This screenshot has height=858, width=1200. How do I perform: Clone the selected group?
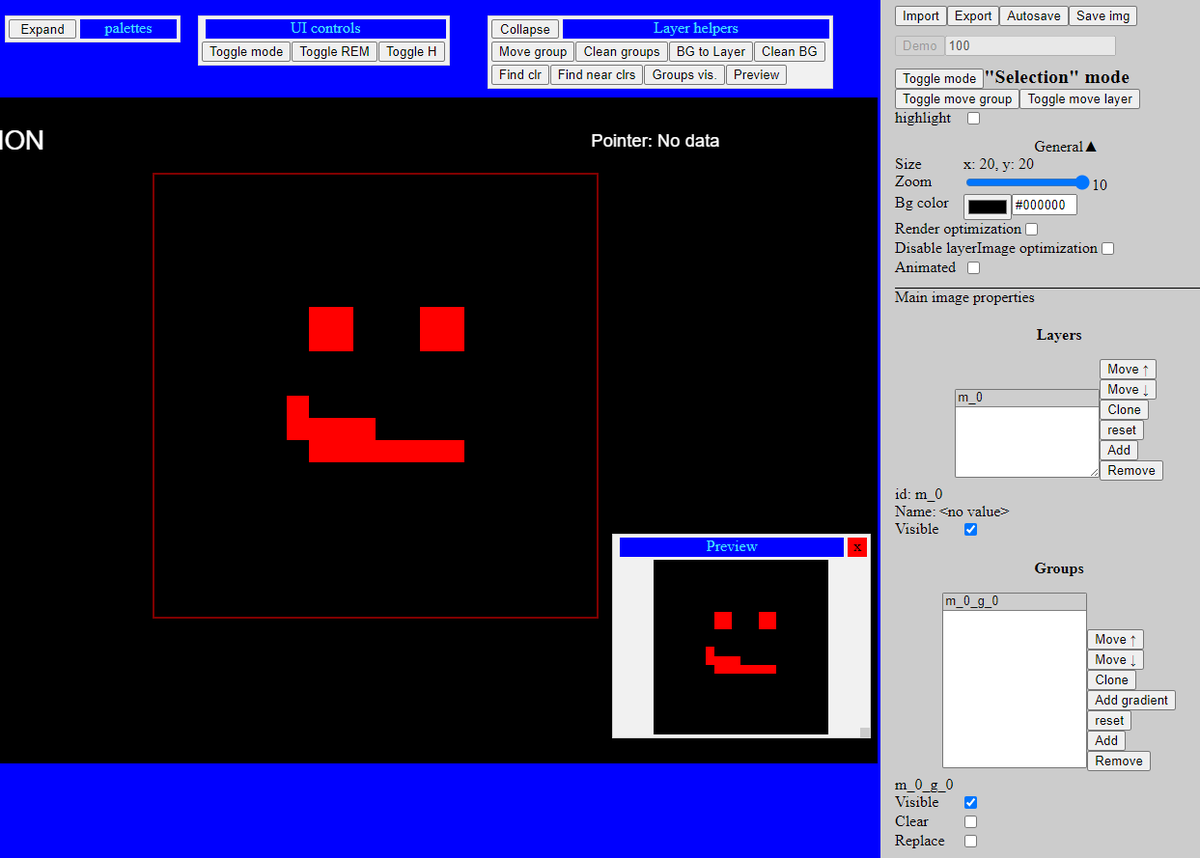pos(1111,680)
